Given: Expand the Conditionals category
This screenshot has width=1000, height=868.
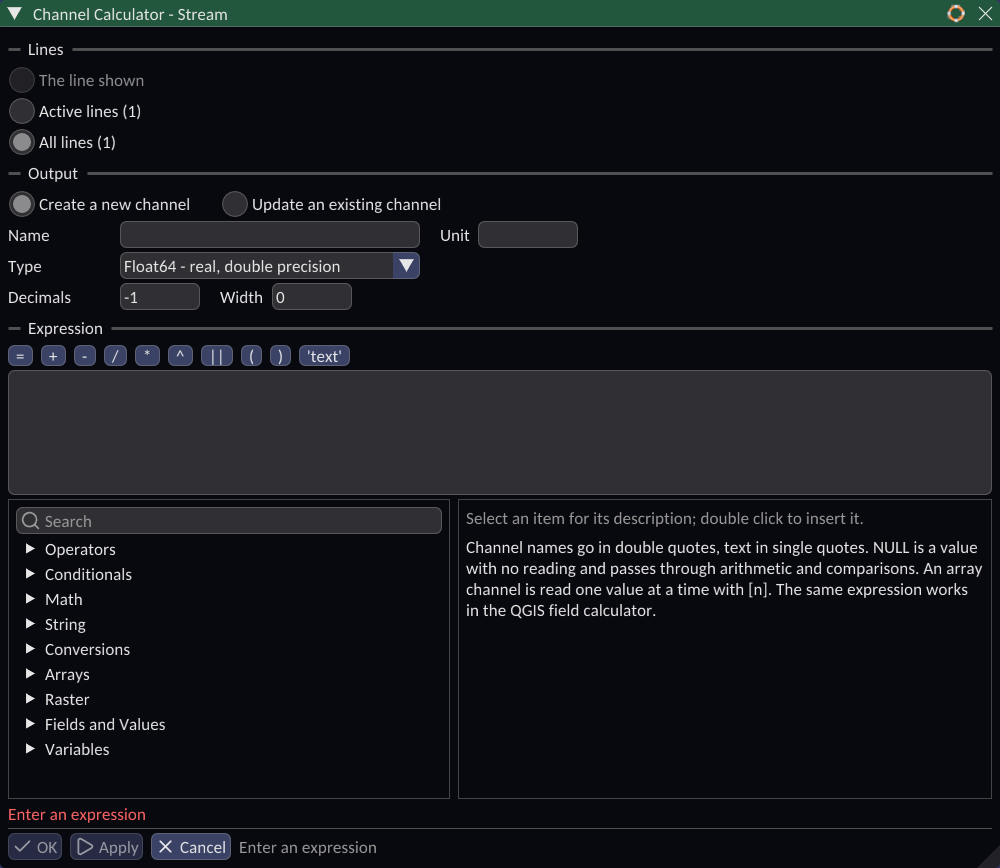Looking at the screenshot, I should 30,573.
